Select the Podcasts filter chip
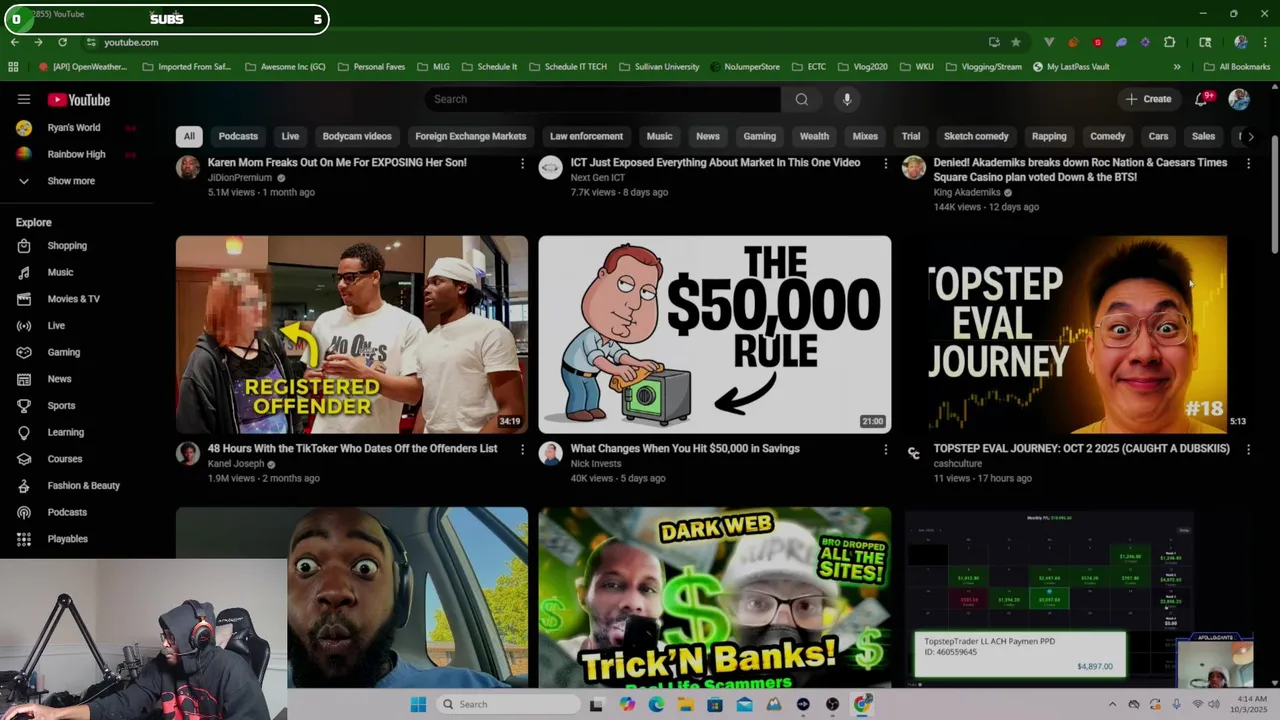 point(238,136)
